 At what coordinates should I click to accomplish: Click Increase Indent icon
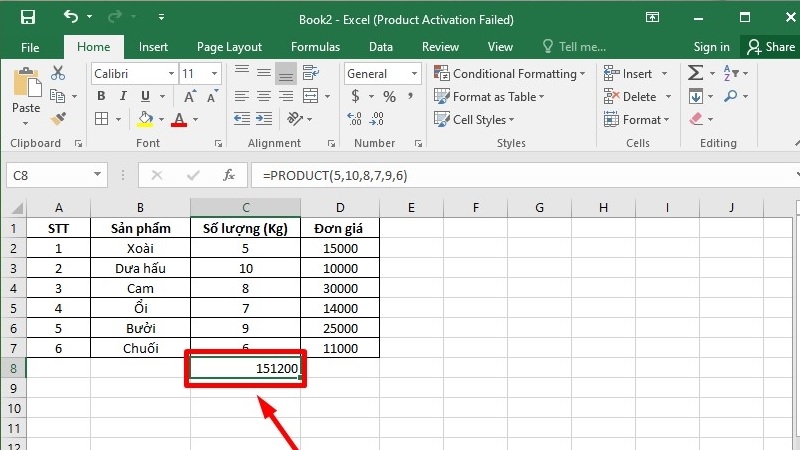click(264, 119)
